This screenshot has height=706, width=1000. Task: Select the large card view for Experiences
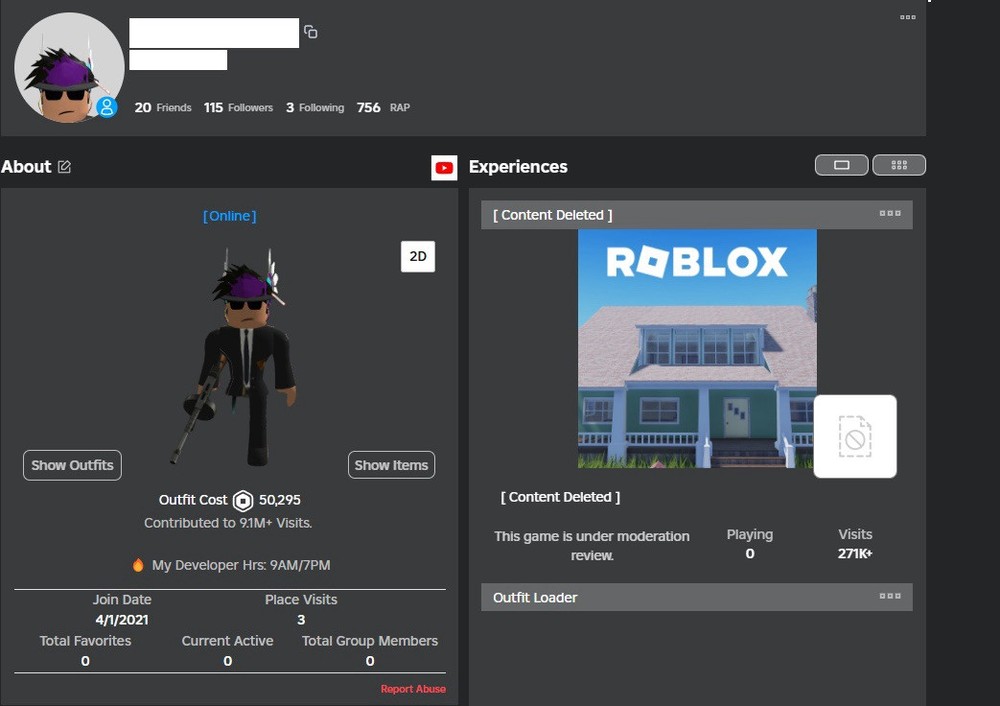click(841, 164)
